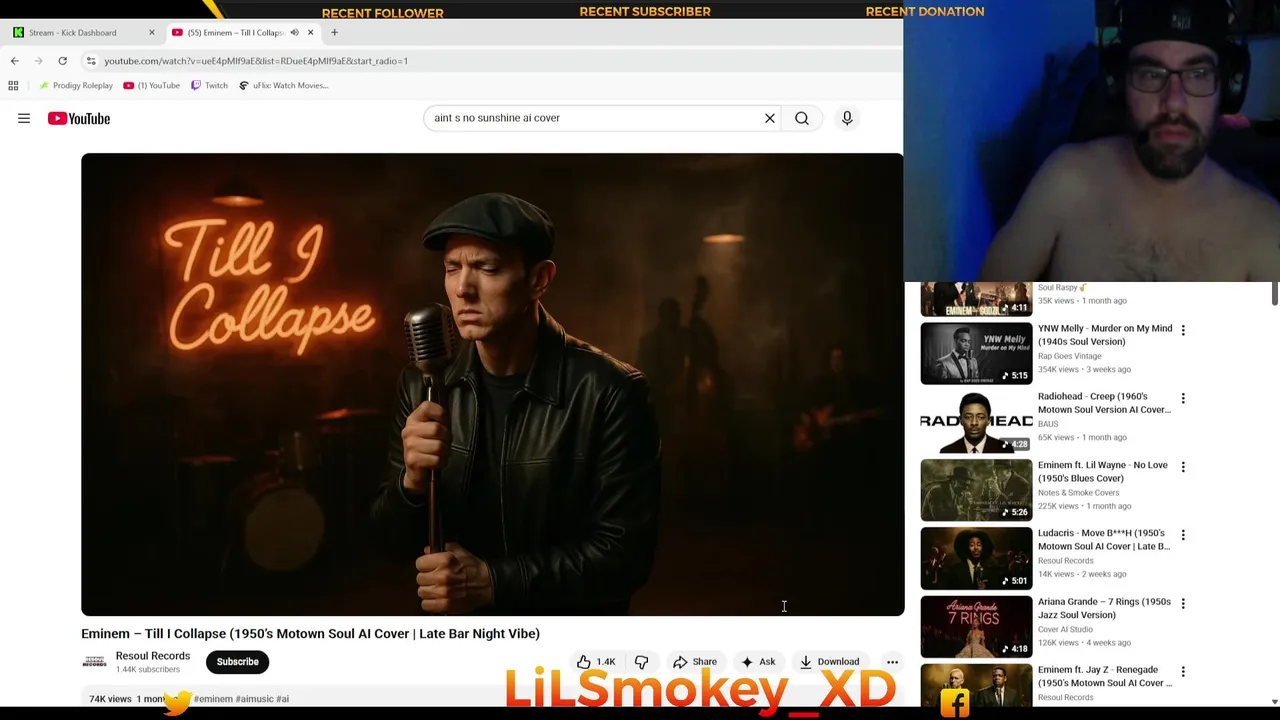Viewport: 1280px width, 720px height.
Task: Close the Kick Dashboard tab
Action: [152, 32]
